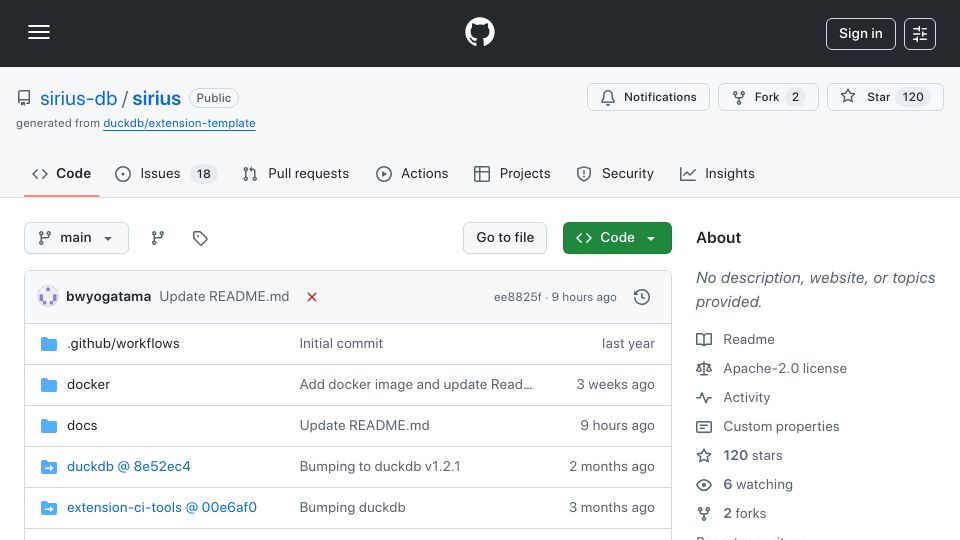Open the Bumping duckdb commit message
960x540 pixels.
(352, 508)
